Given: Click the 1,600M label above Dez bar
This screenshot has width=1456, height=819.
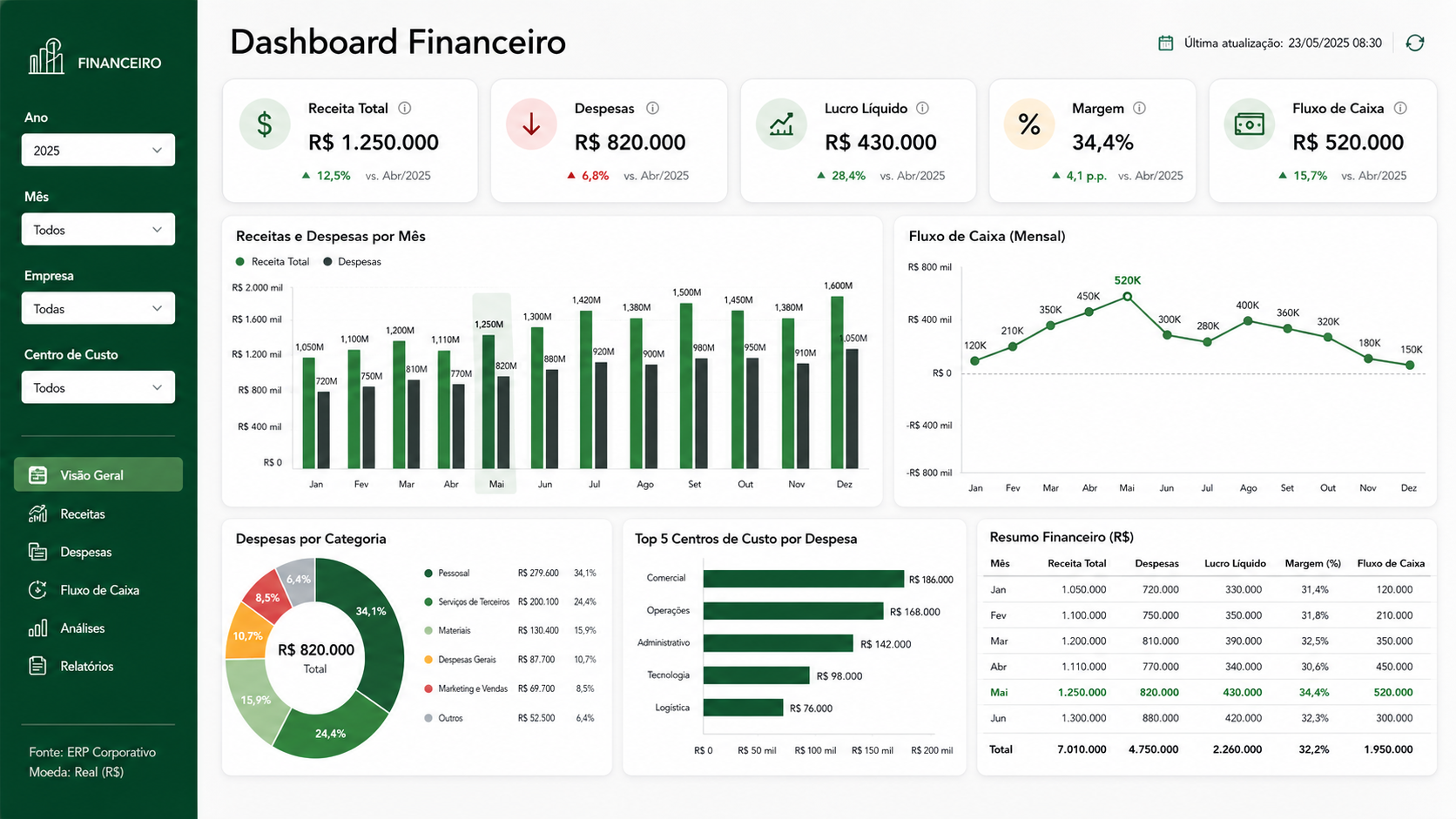Looking at the screenshot, I should (x=838, y=285).
